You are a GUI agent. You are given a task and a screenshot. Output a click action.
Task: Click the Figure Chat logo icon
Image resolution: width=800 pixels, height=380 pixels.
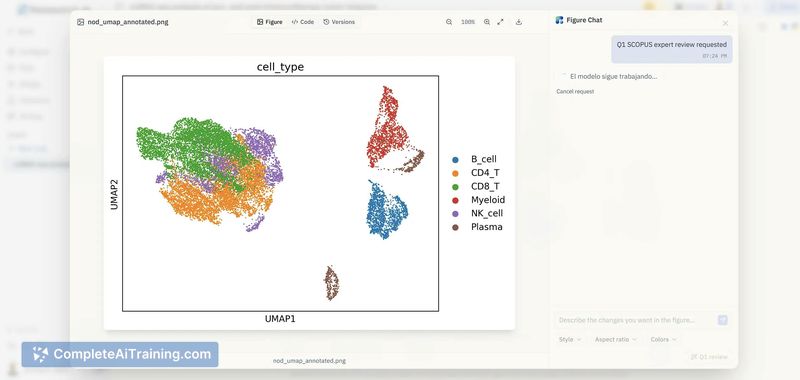(559, 20)
